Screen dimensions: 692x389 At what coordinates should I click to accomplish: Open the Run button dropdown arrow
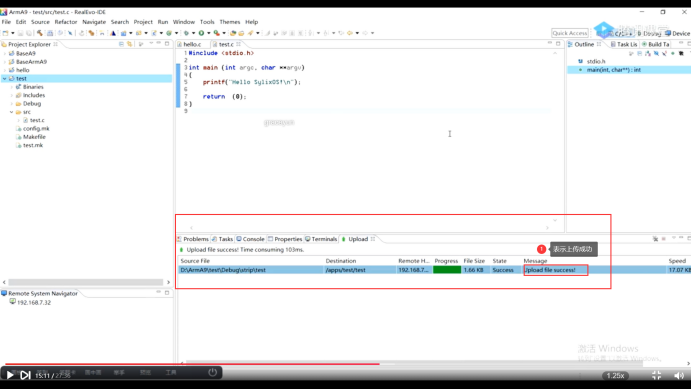pos(209,33)
